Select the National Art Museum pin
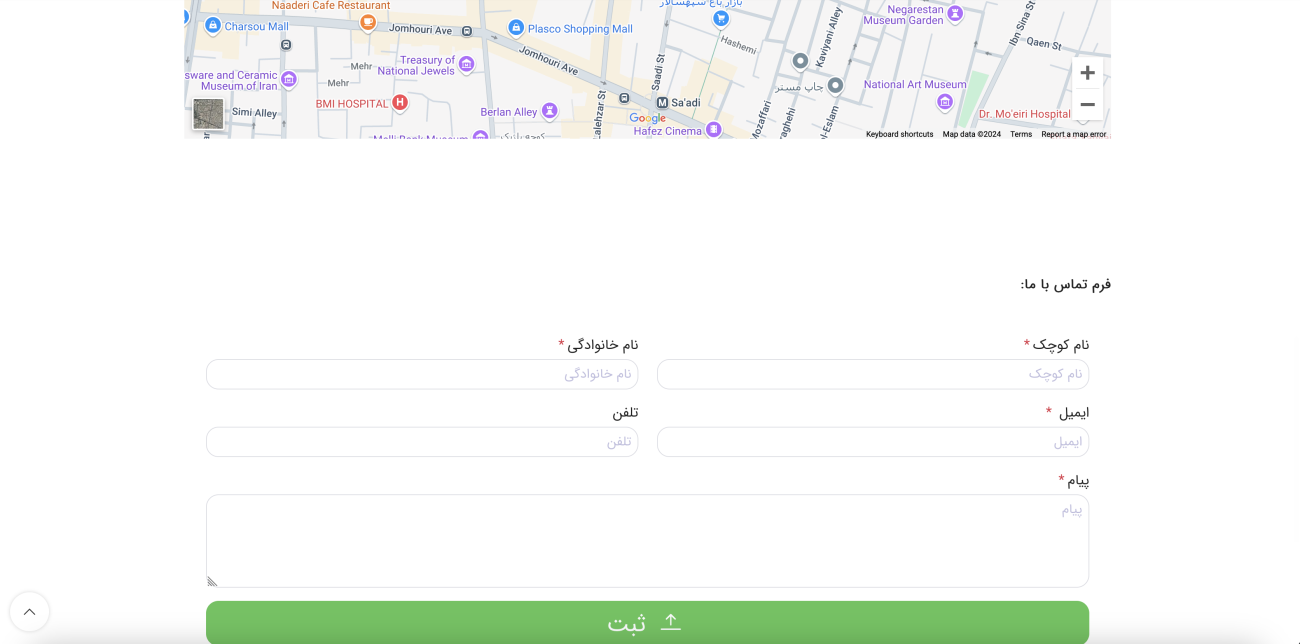 point(944,101)
